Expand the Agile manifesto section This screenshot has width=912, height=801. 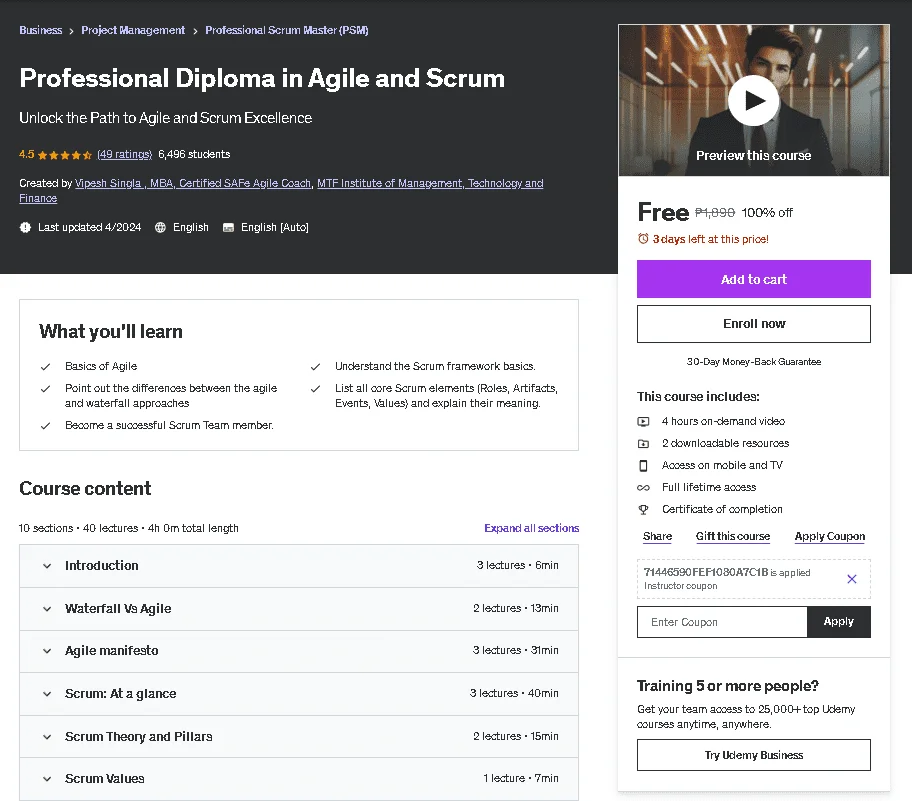pos(299,651)
